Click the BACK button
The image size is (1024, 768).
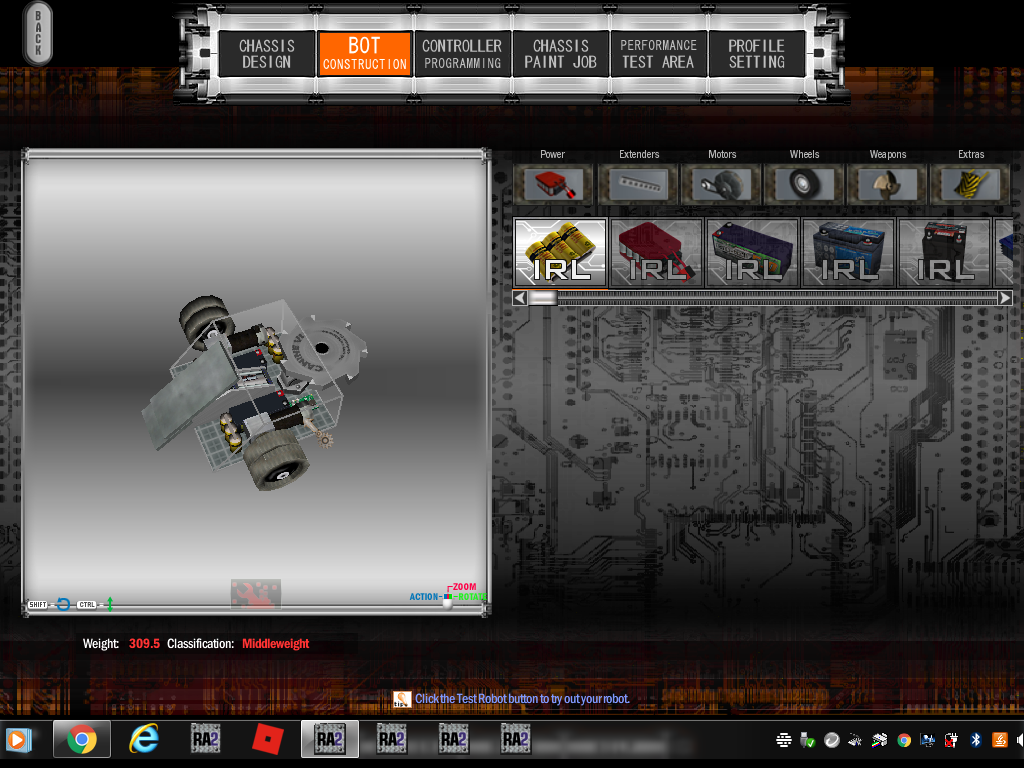pos(38,33)
